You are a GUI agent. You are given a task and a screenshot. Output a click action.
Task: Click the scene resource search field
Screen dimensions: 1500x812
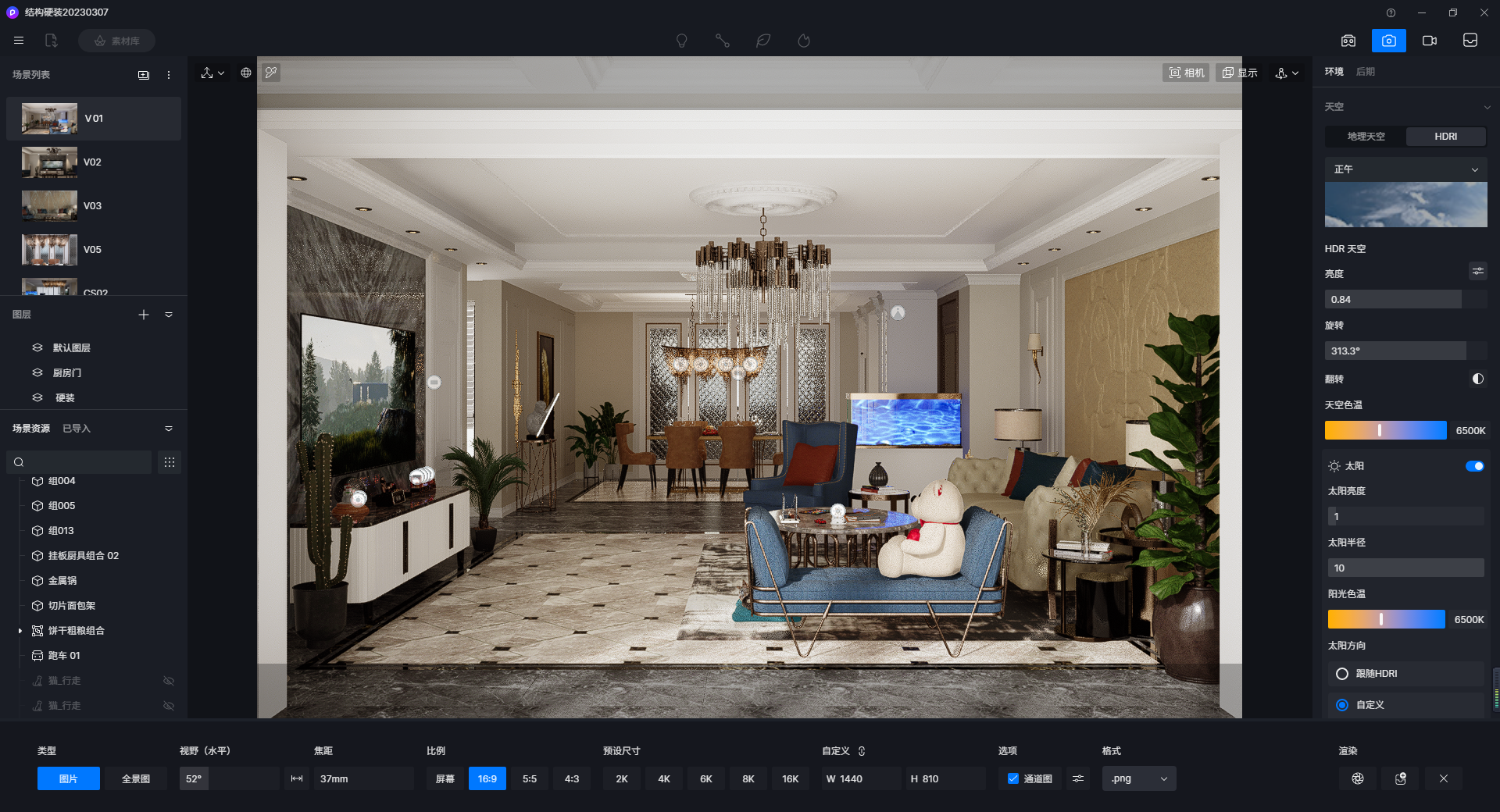pyautogui.click(x=79, y=462)
